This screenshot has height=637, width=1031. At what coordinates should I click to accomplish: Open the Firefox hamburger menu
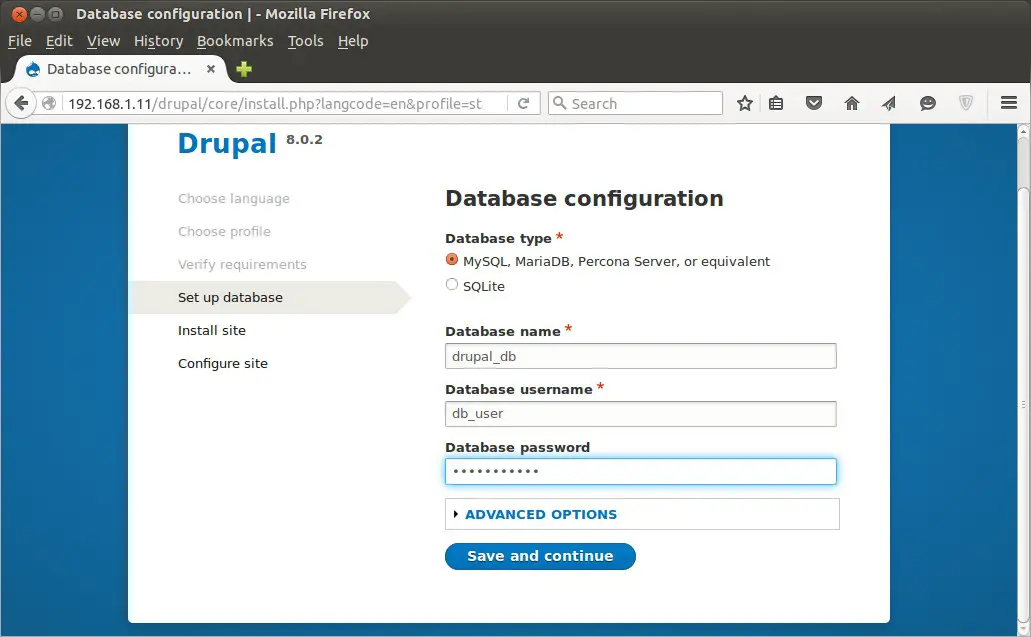[x=1009, y=103]
